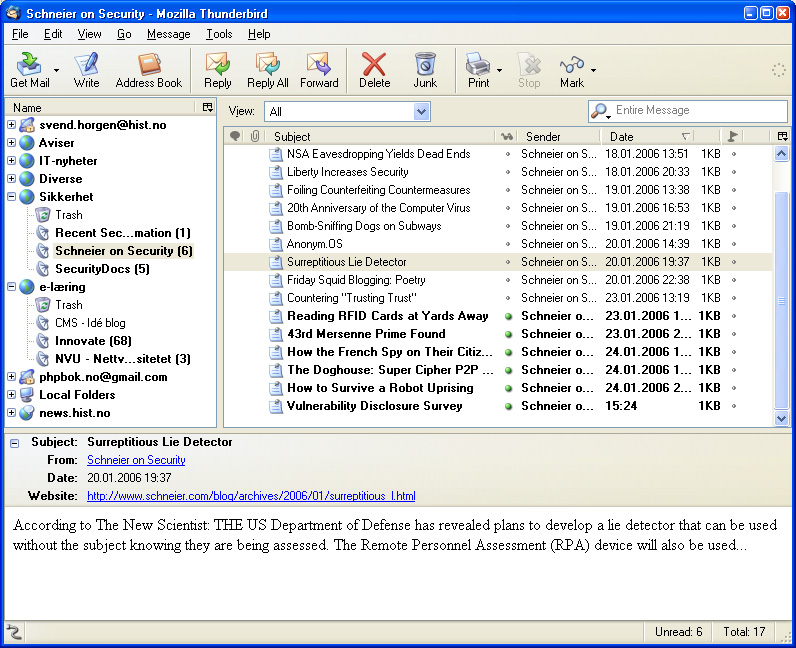
Task: Open the Edit menu
Action: click(53, 34)
